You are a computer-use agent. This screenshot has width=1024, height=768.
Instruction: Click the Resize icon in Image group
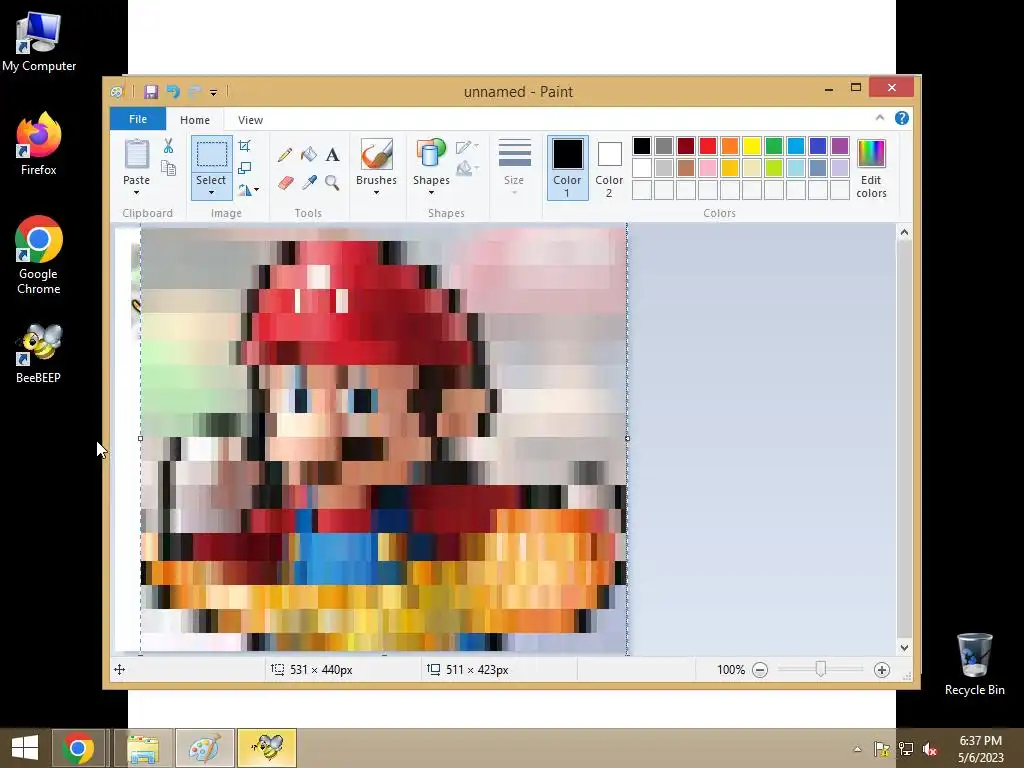click(x=245, y=168)
